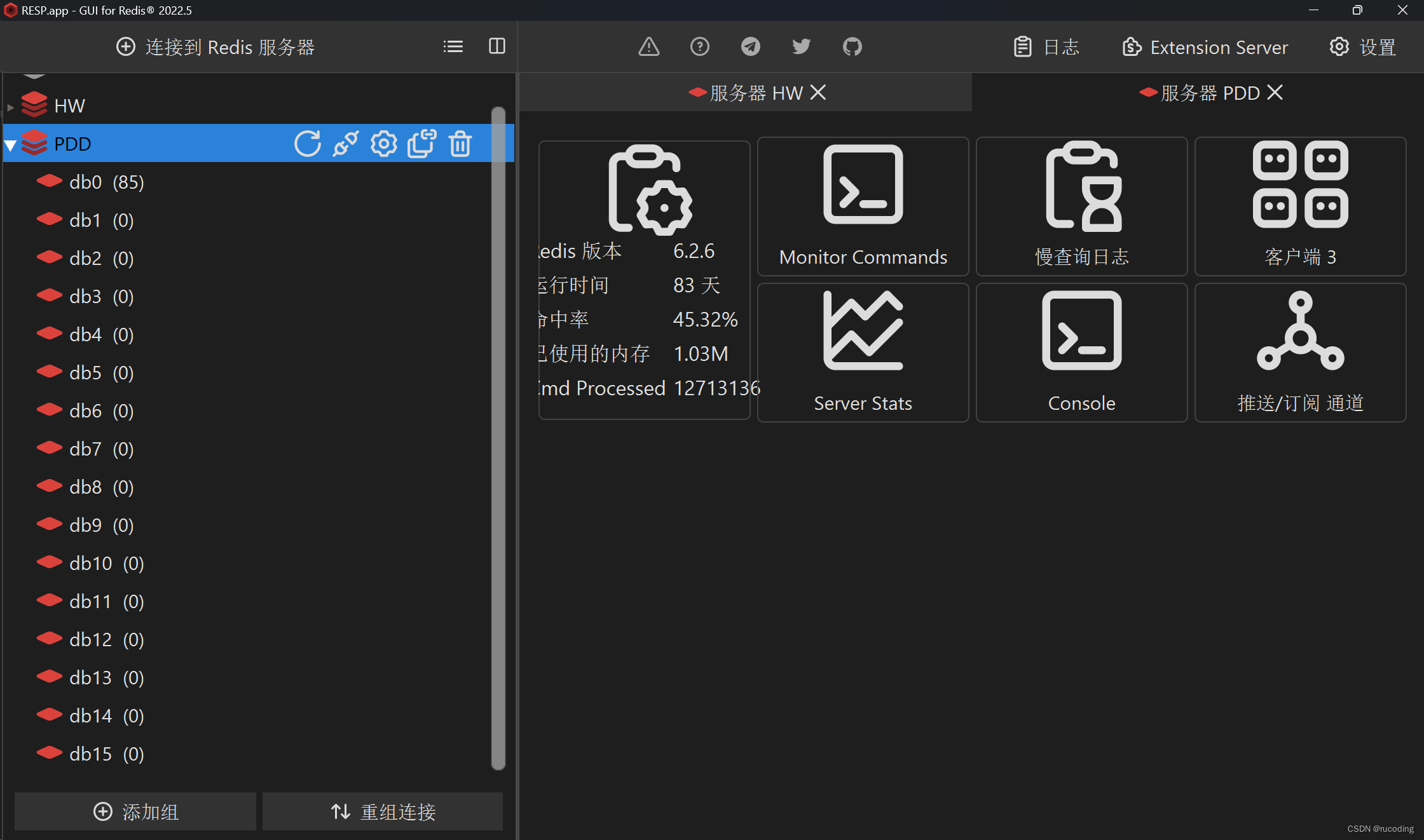The width and height of the screenshot is (1424, 840).
Task: Open the GitHub icon
Action: coord(852,46)
